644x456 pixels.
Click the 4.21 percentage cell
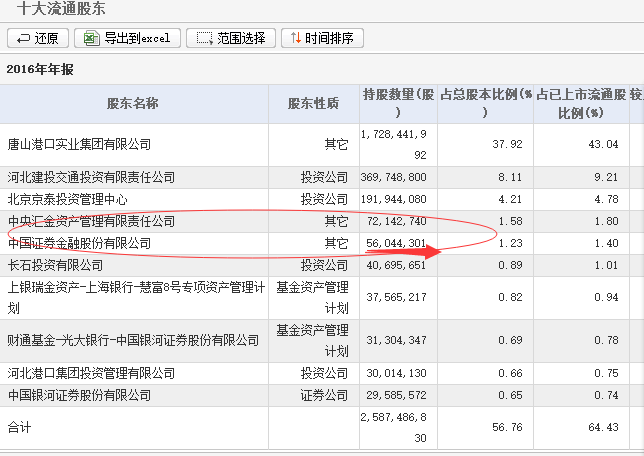point(511,200)
